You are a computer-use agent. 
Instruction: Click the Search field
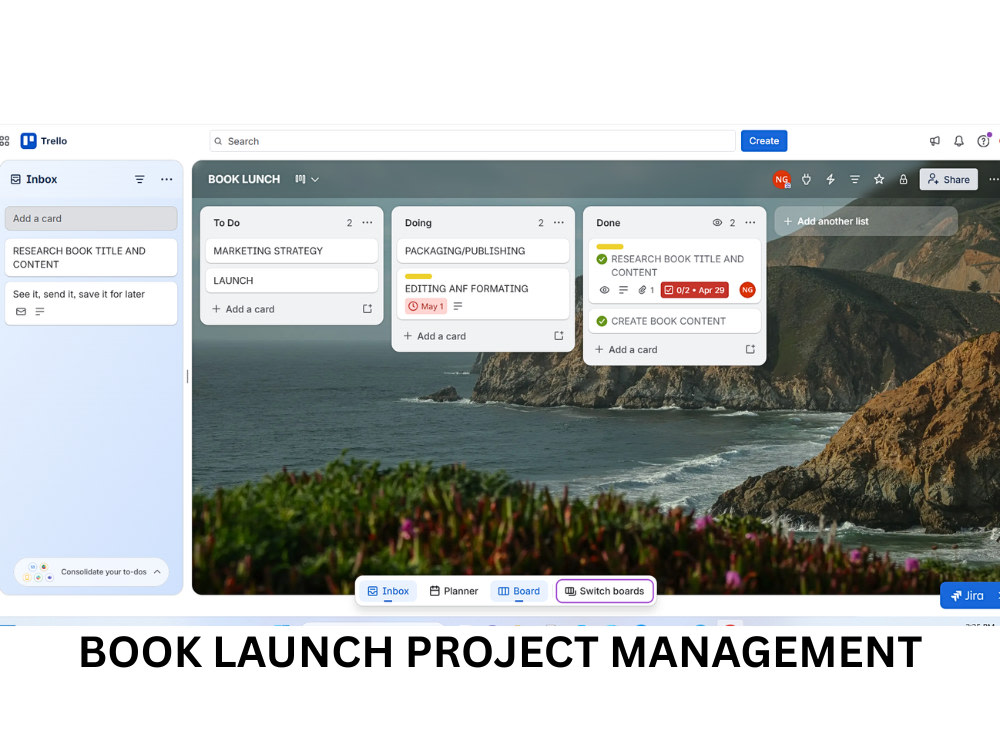point(473,141)
